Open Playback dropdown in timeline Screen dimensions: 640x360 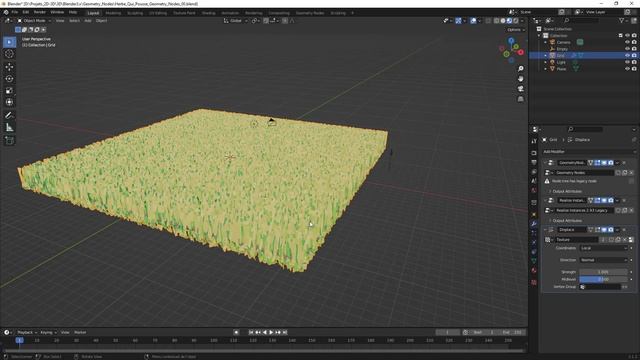click(x=27, y=332)
